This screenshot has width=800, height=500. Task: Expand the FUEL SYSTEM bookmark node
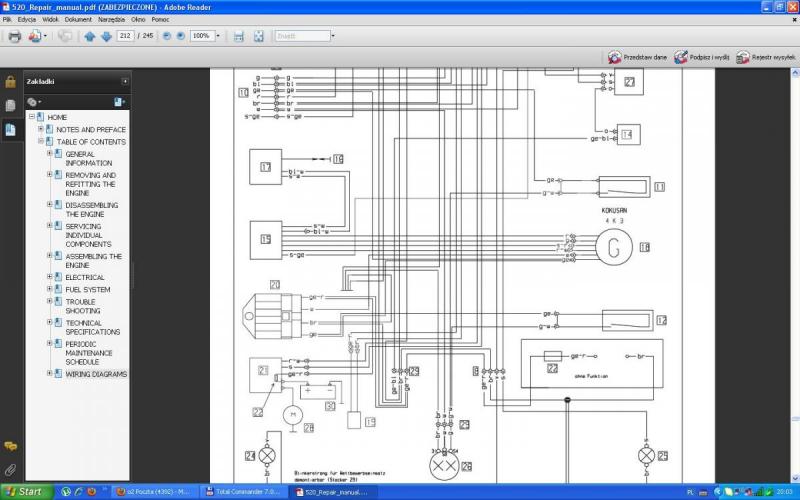tap(49, 289)
